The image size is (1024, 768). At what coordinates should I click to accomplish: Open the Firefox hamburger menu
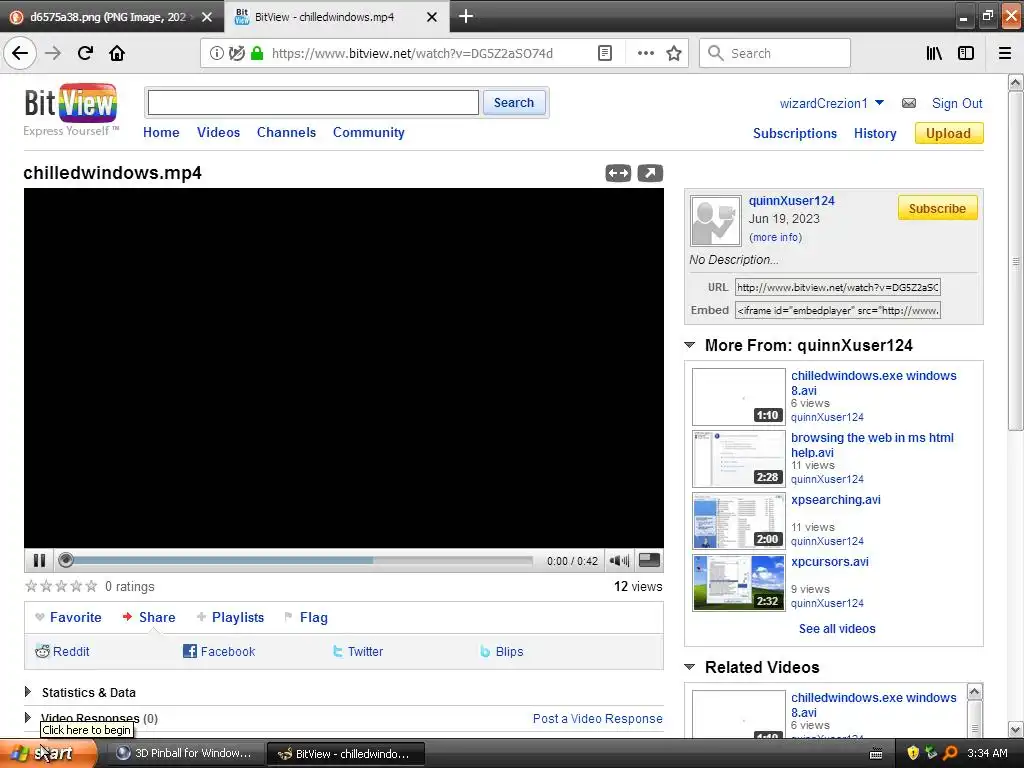click(1005, 54)
